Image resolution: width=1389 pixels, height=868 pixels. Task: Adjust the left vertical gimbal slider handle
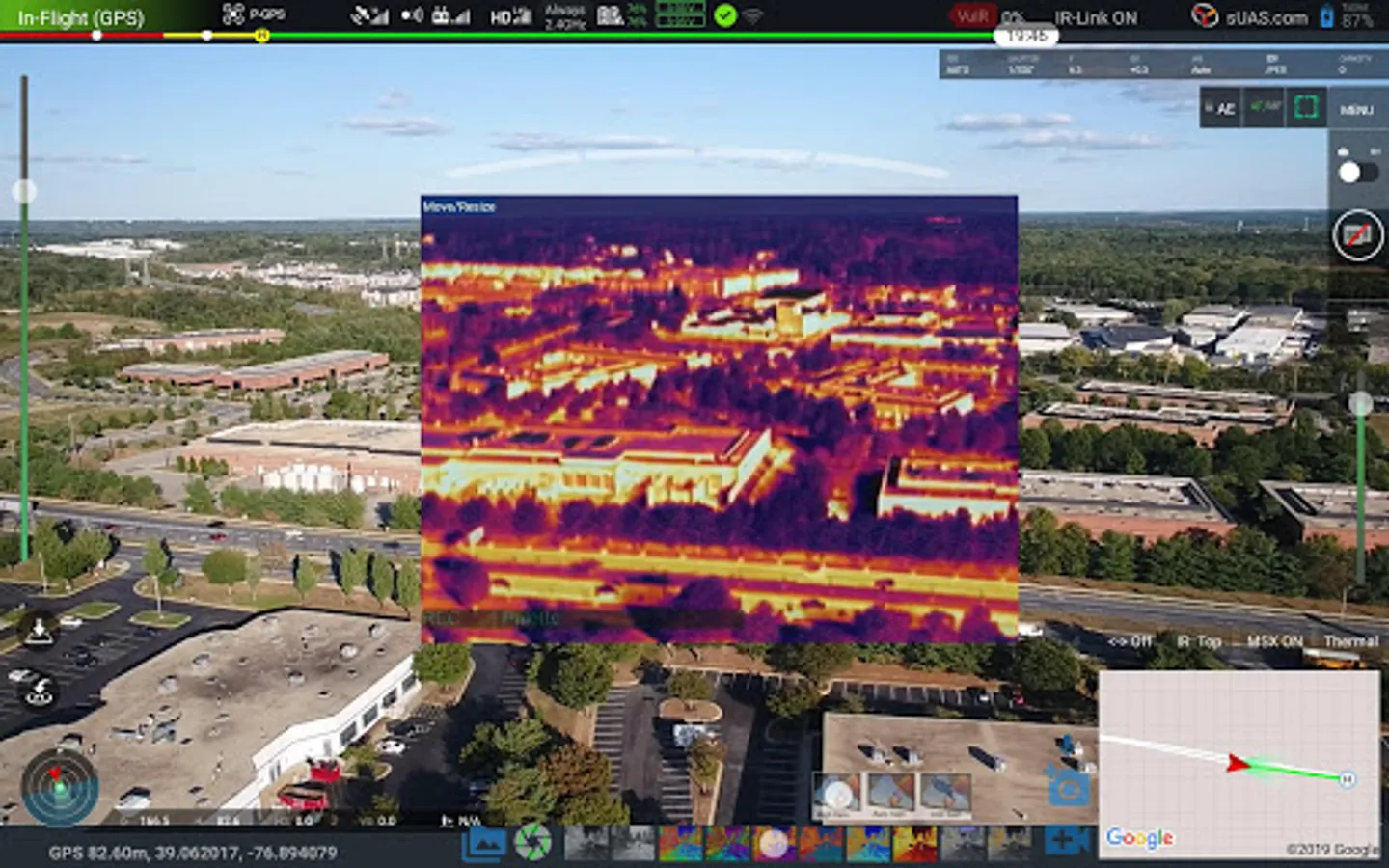click(x=24, y=191)
